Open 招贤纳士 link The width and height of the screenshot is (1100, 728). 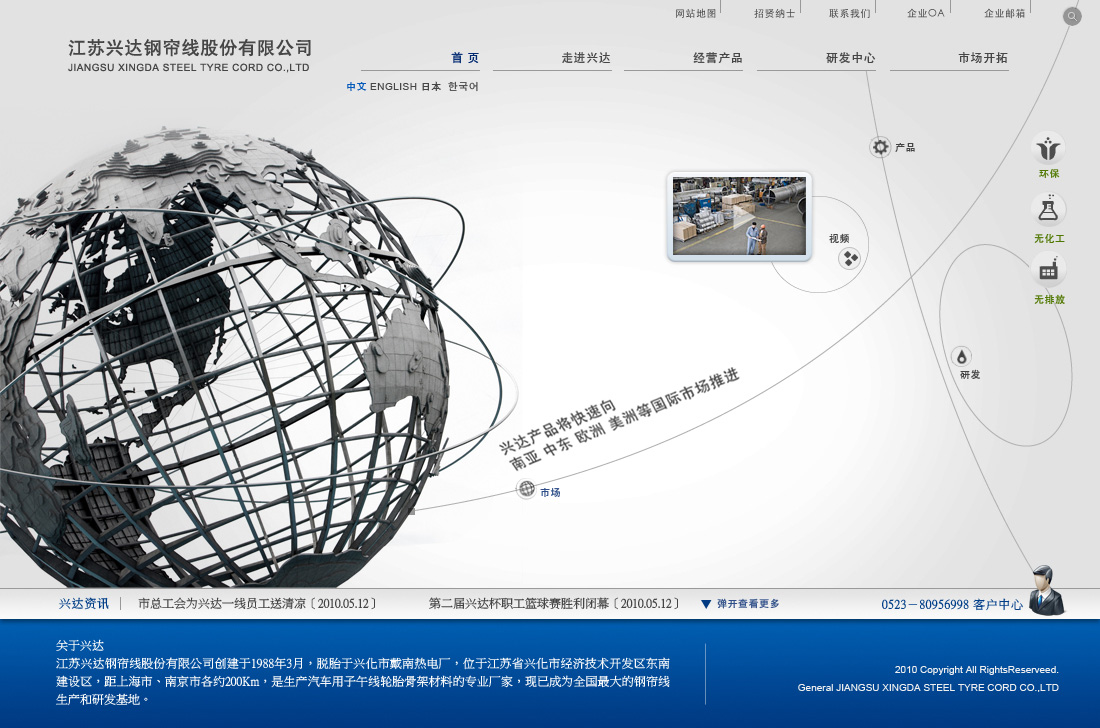tap(774, 13)
